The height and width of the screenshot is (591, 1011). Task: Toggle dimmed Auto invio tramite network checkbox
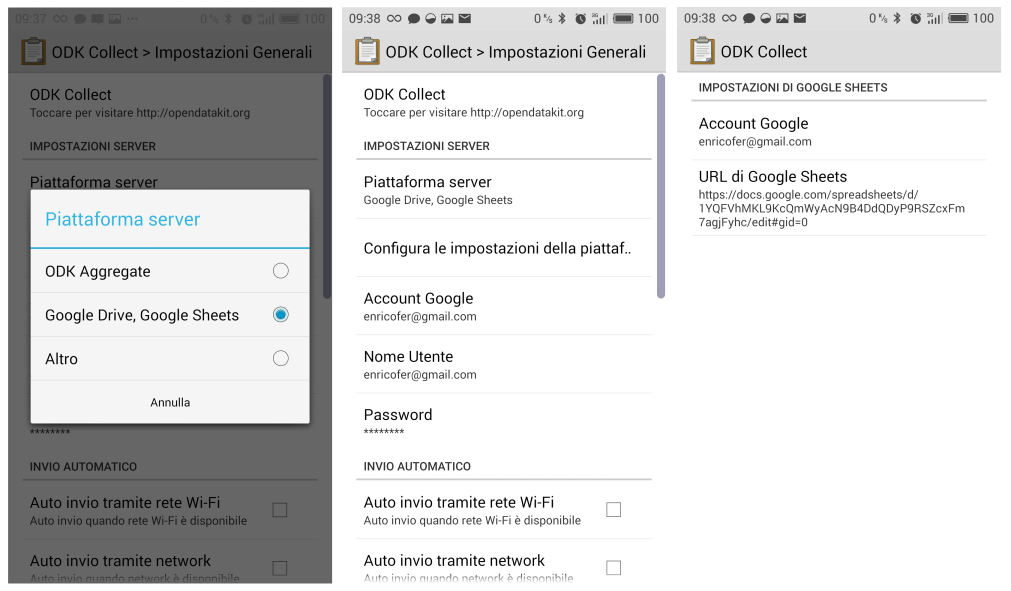coord(280,567)
